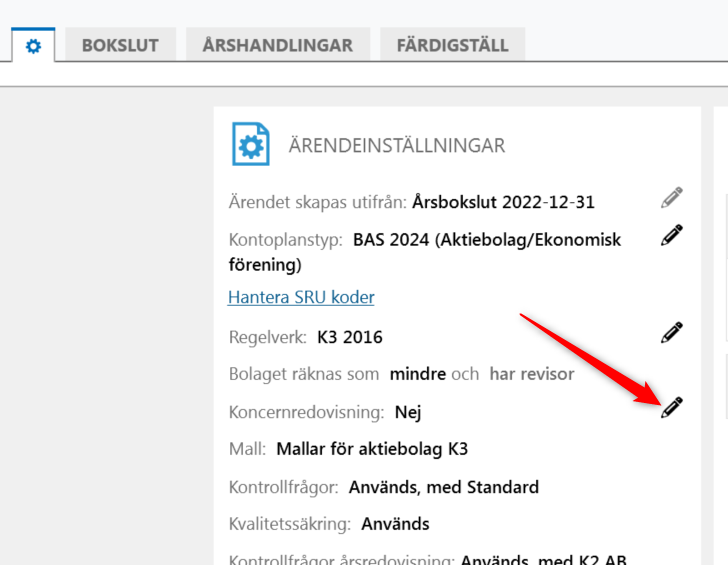Click the BAS 2024 (Aktiebolag/Ekonomisk value

click(487, 240)
